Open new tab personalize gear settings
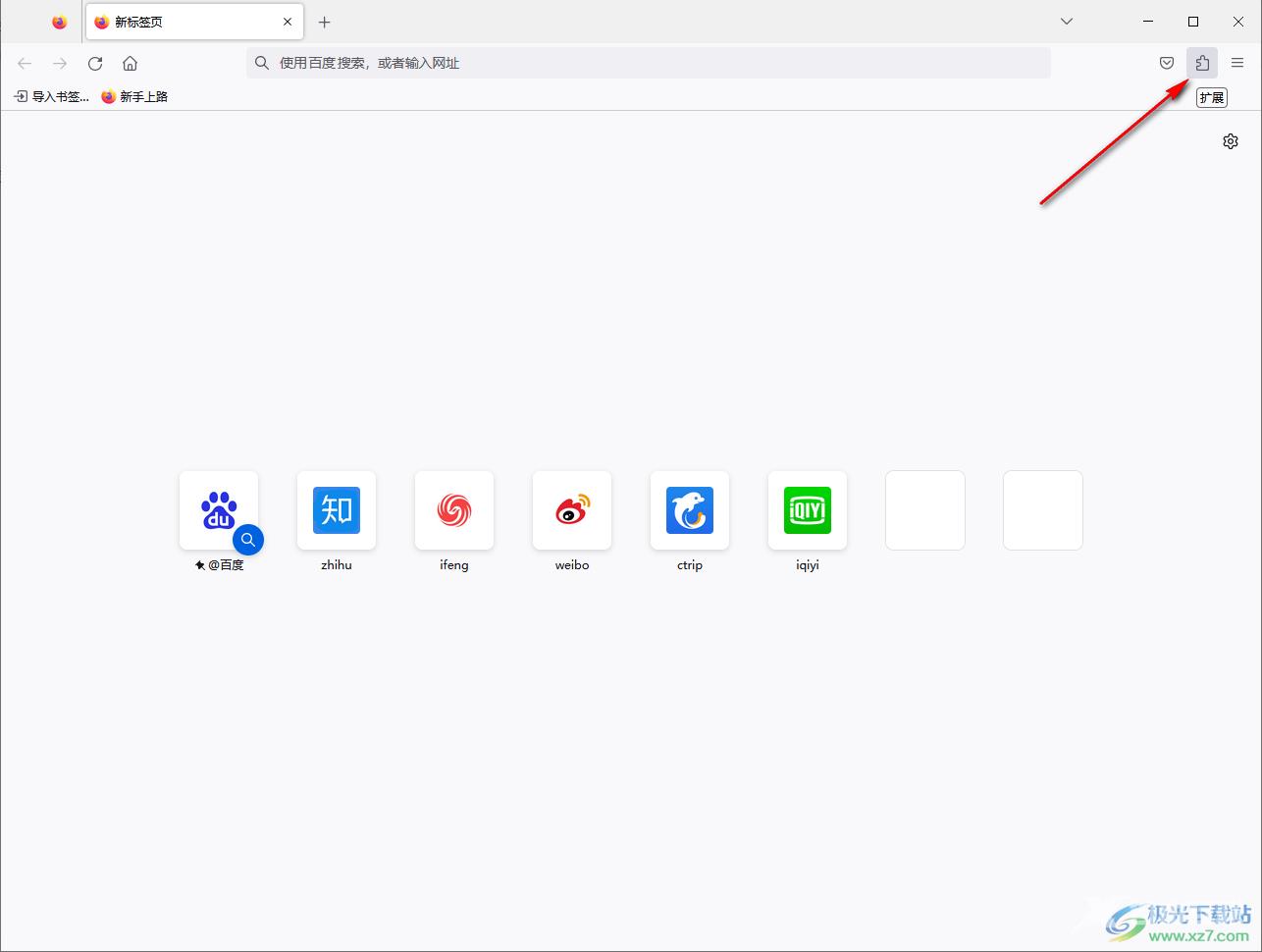 click(x=1231, y=141)
